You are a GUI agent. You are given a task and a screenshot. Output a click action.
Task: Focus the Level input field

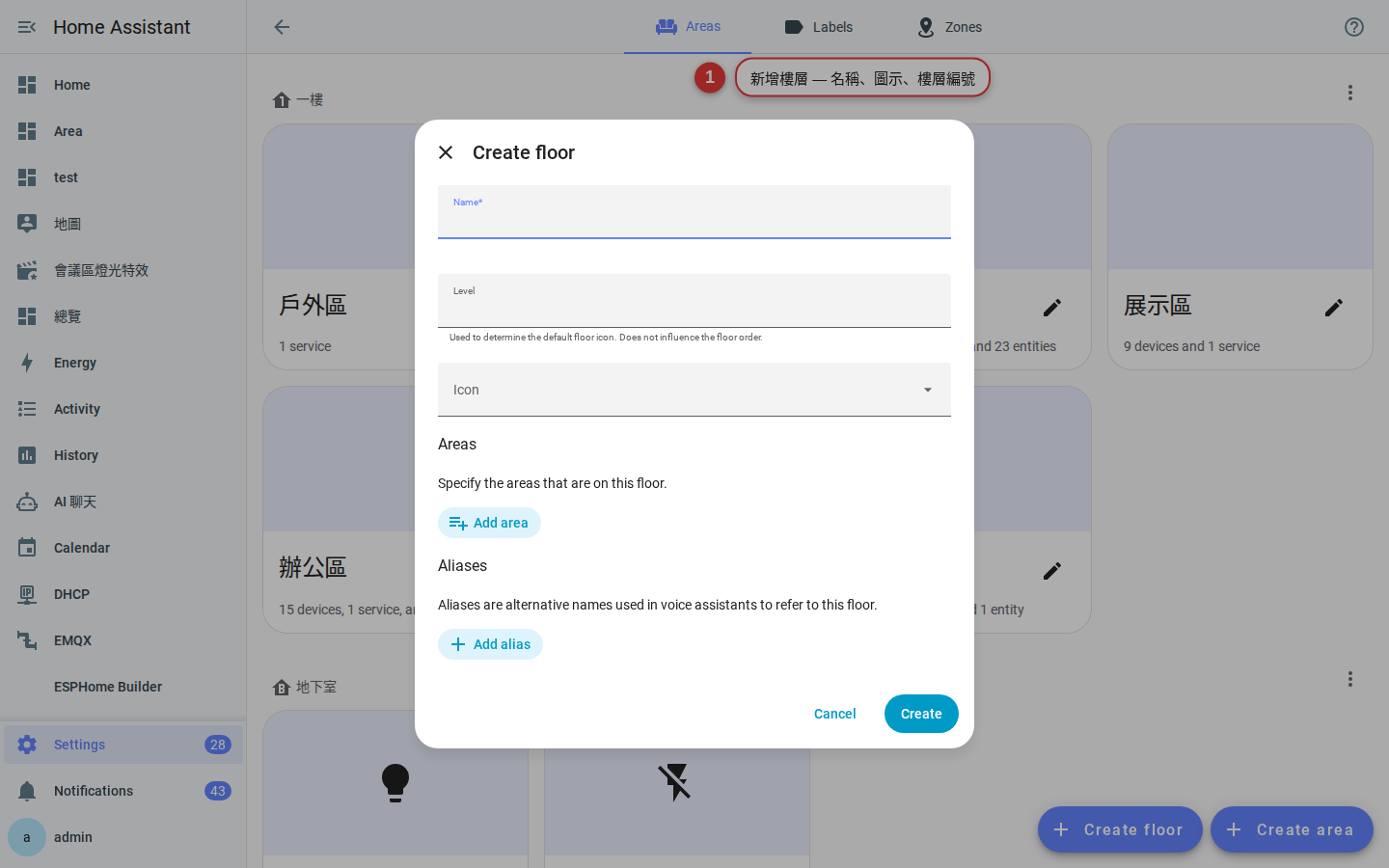pyautogui.click(x=694, y=301)
